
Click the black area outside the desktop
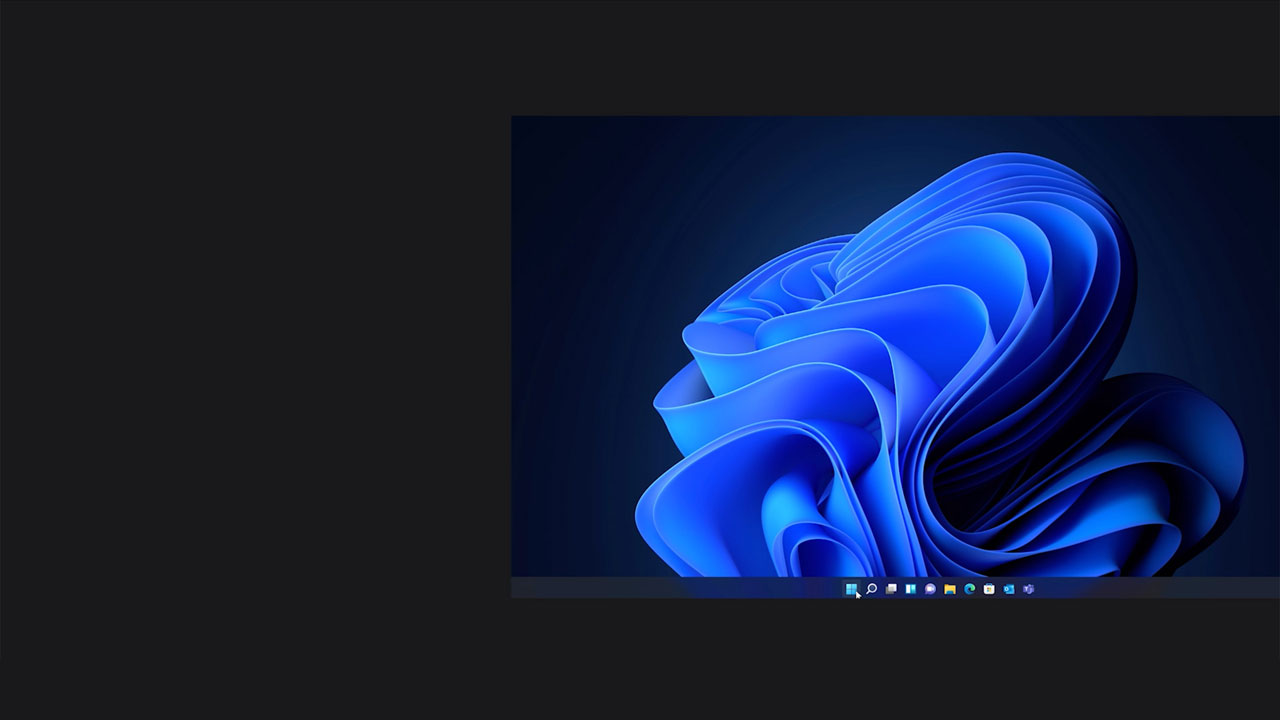coord(250,360)
